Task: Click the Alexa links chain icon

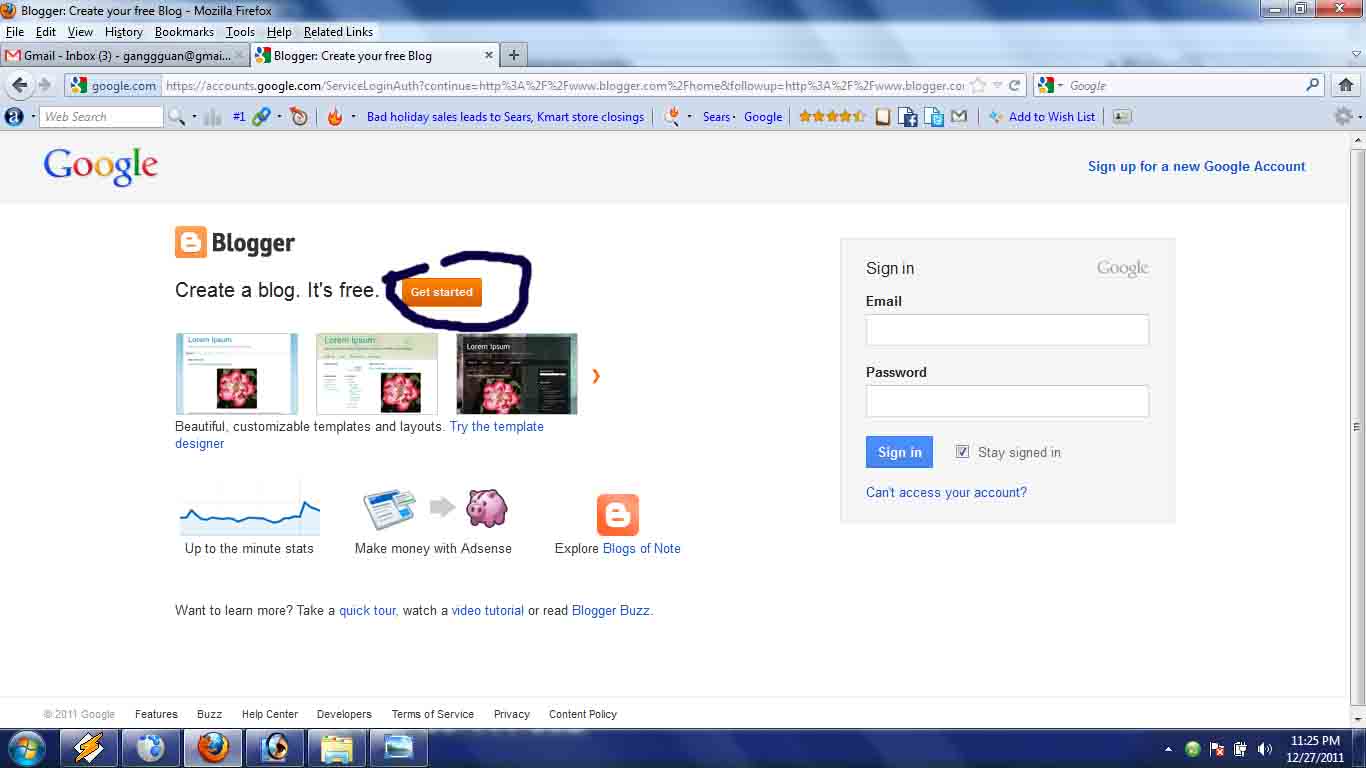Action: pyautogui.click(x=261, y=117)
